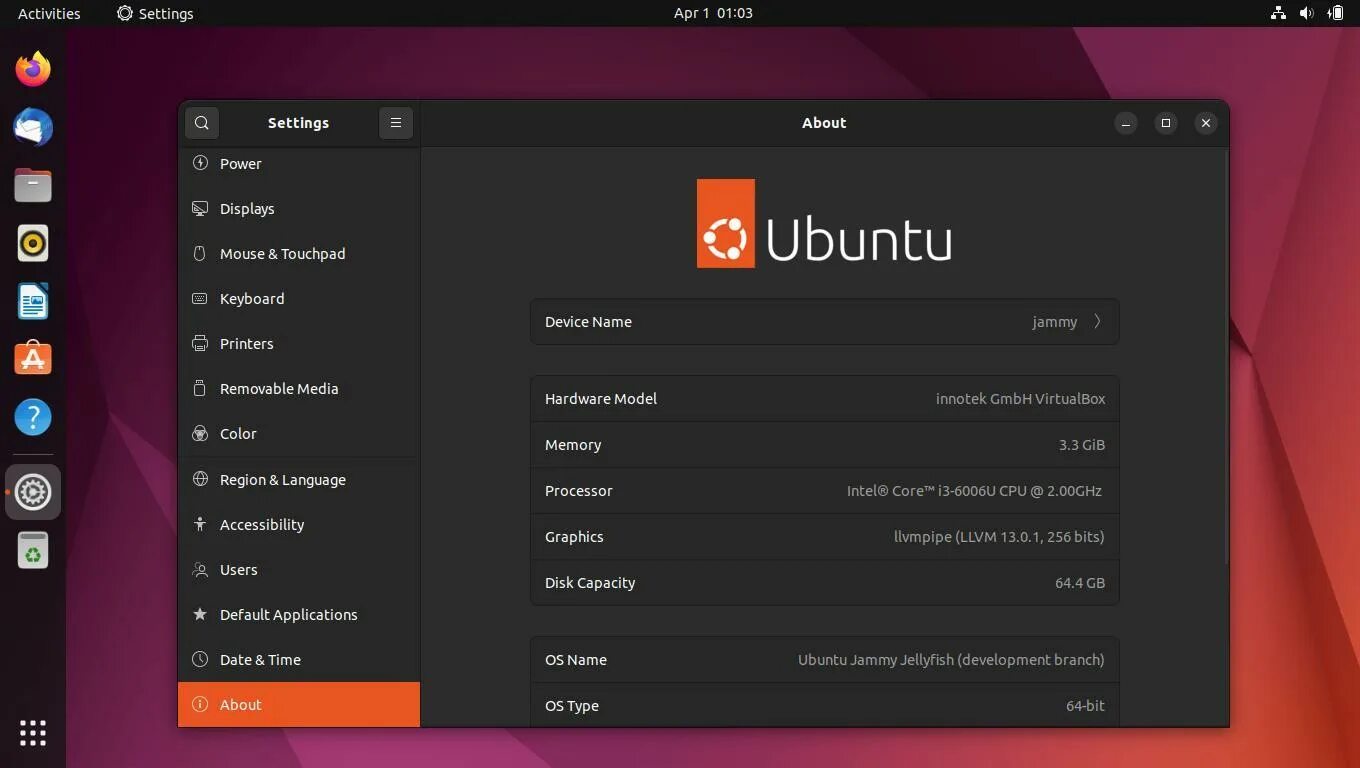
Task: Click the Region & Language globe icon
Action: click(x=200, y=479)
